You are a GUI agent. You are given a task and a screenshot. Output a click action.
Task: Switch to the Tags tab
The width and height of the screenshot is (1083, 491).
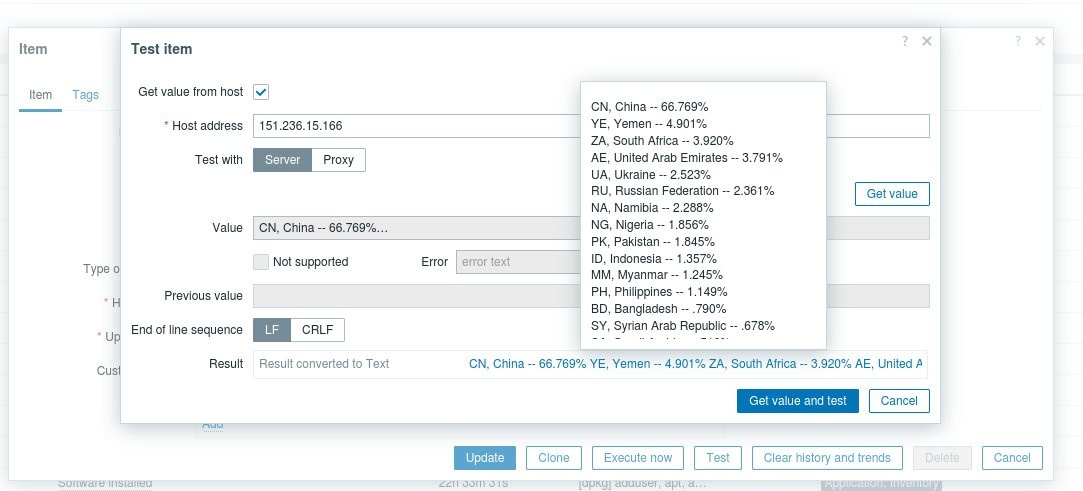(x=85, y=95)
